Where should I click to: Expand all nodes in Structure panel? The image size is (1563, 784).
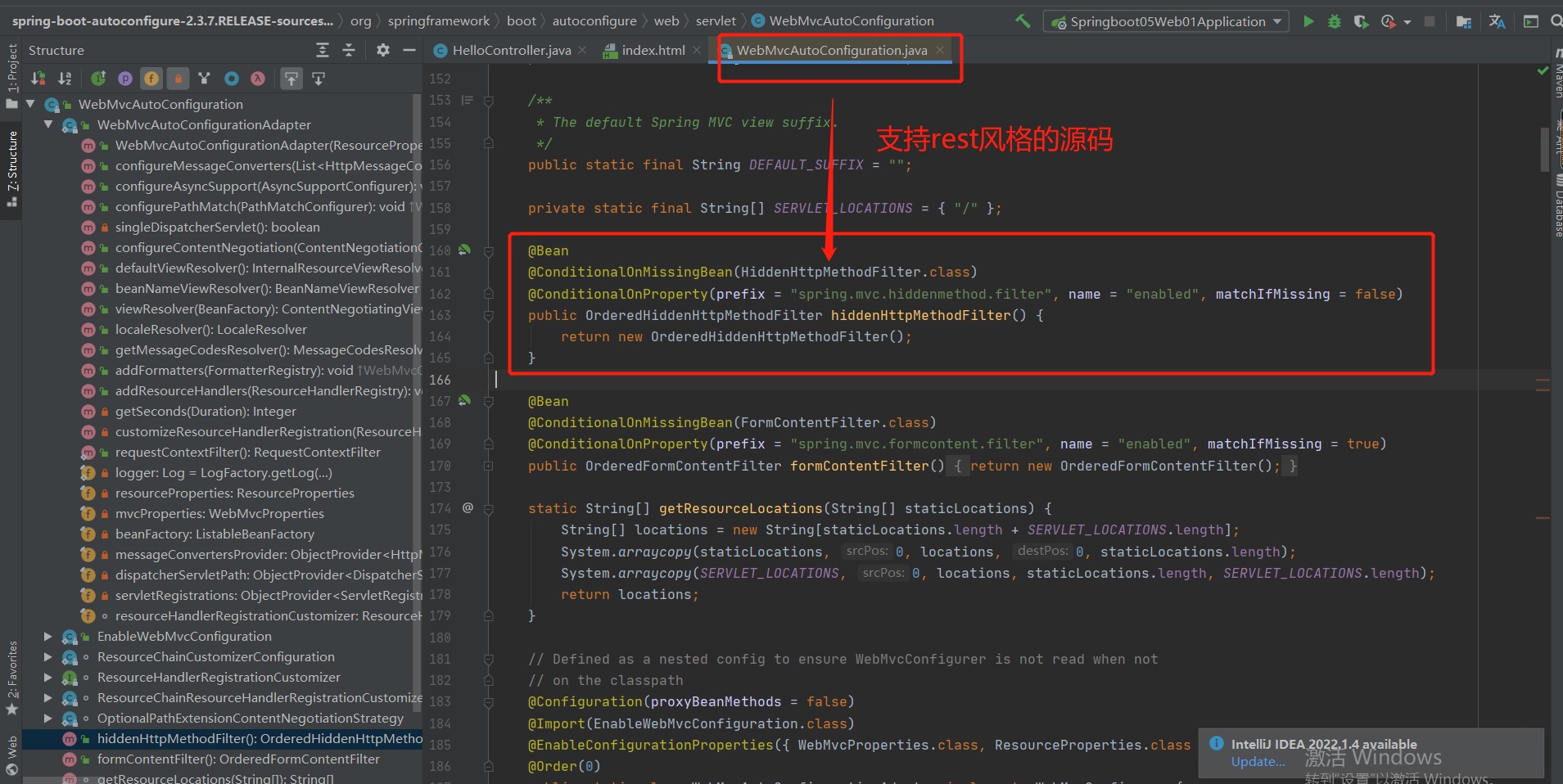[323, 50]
